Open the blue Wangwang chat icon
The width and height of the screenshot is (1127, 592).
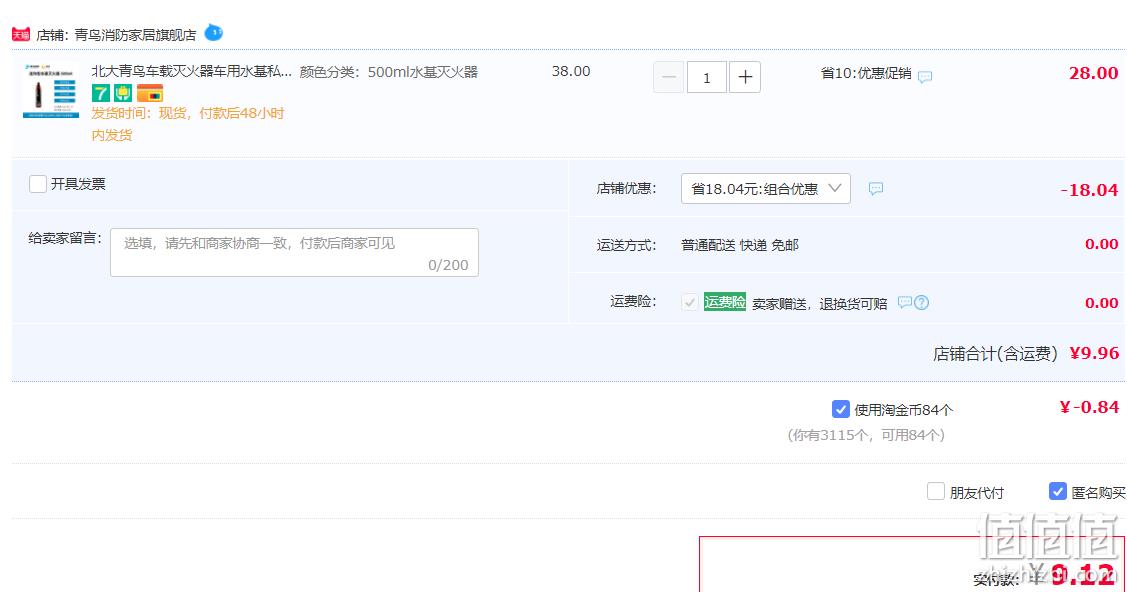click(x=213, y=32)
